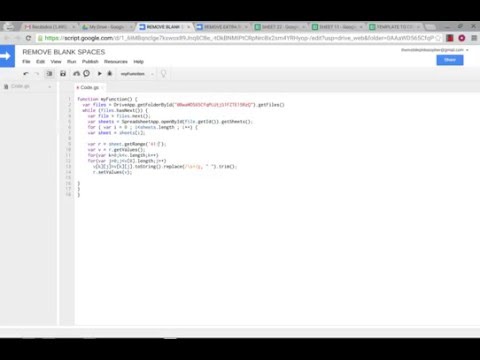The width and height of the screenshot is (480, 360).
Task: Close the REMOVE BLANK browser tab
Action: 189,27
